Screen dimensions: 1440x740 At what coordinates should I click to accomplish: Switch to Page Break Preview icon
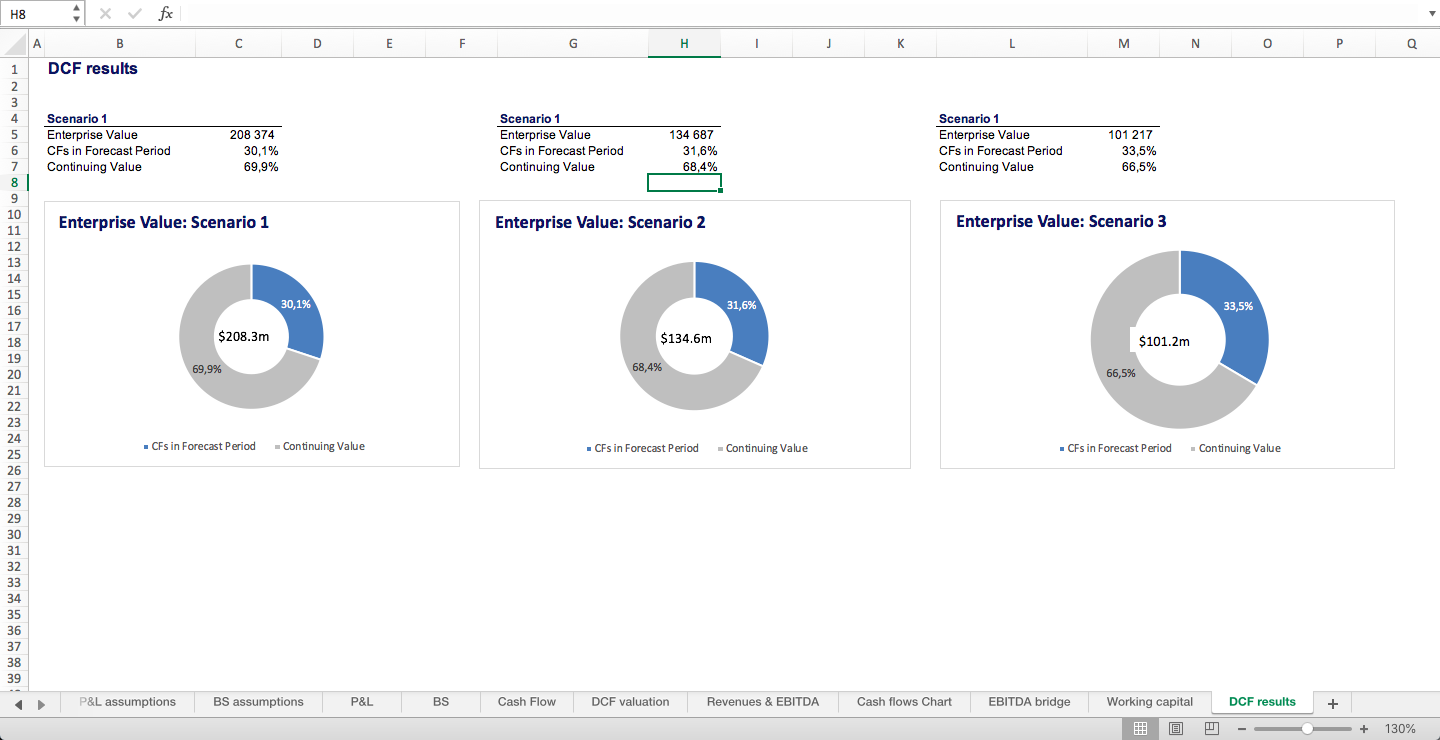[1212, 729]
